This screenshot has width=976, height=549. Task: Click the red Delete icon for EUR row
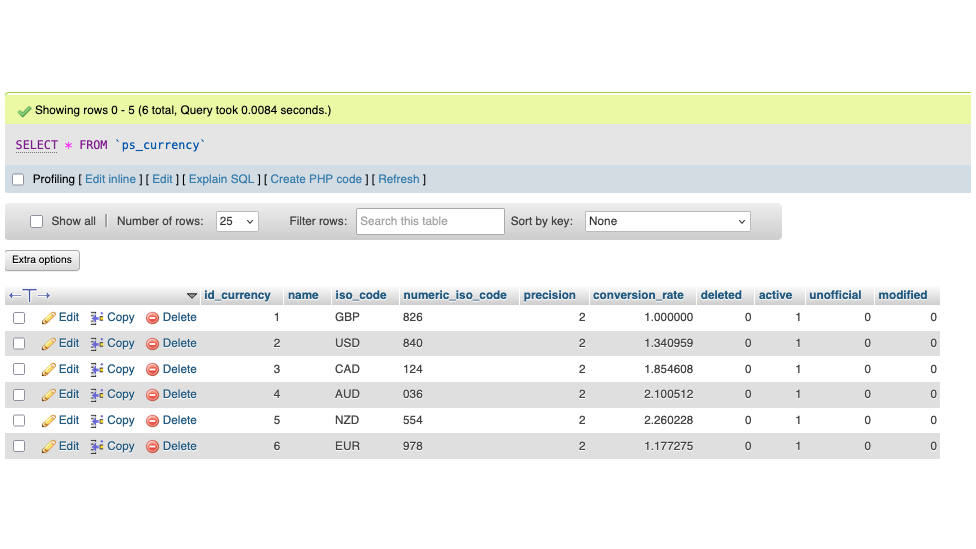click(152, 446)
